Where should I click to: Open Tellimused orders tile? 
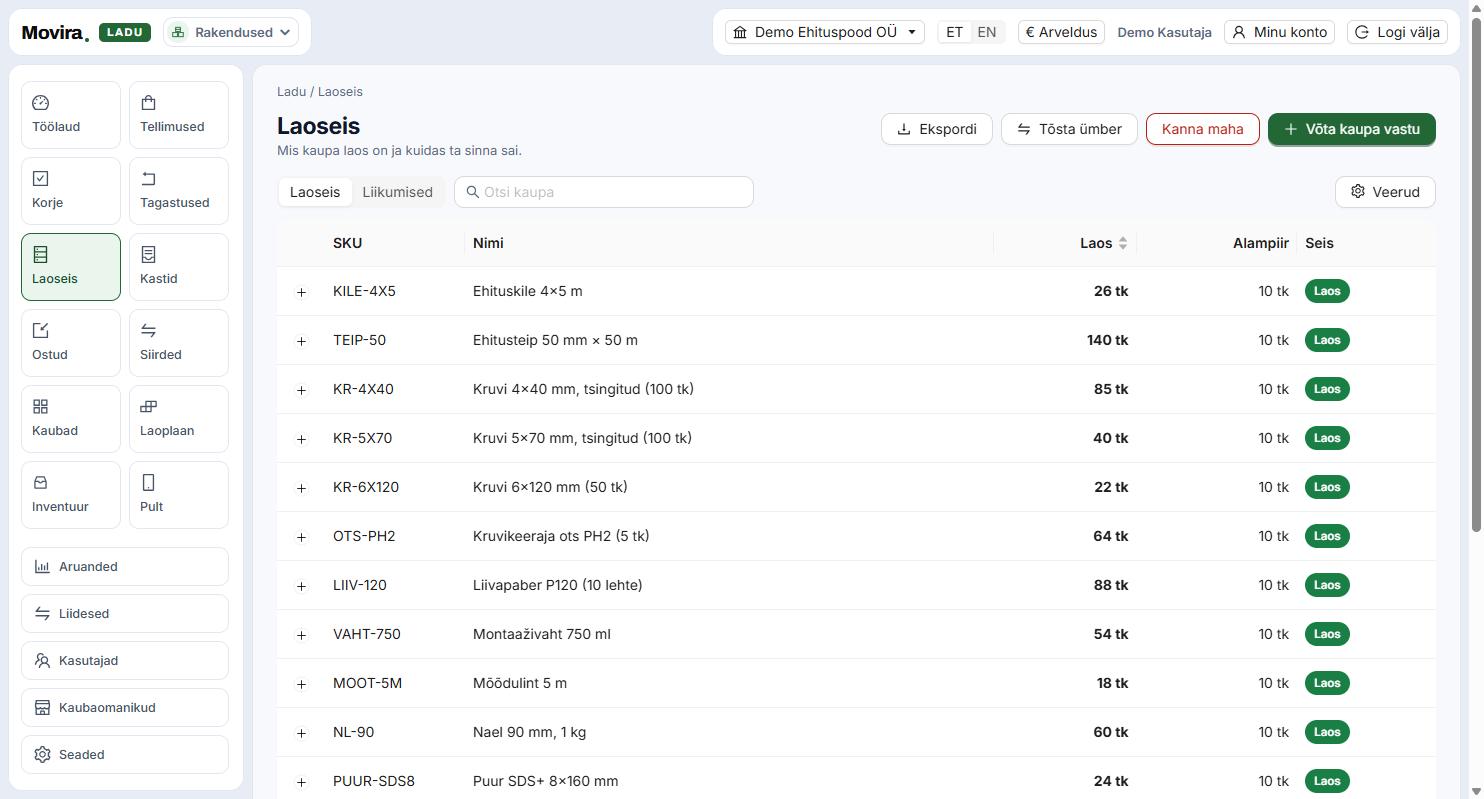tap(179, 115)
